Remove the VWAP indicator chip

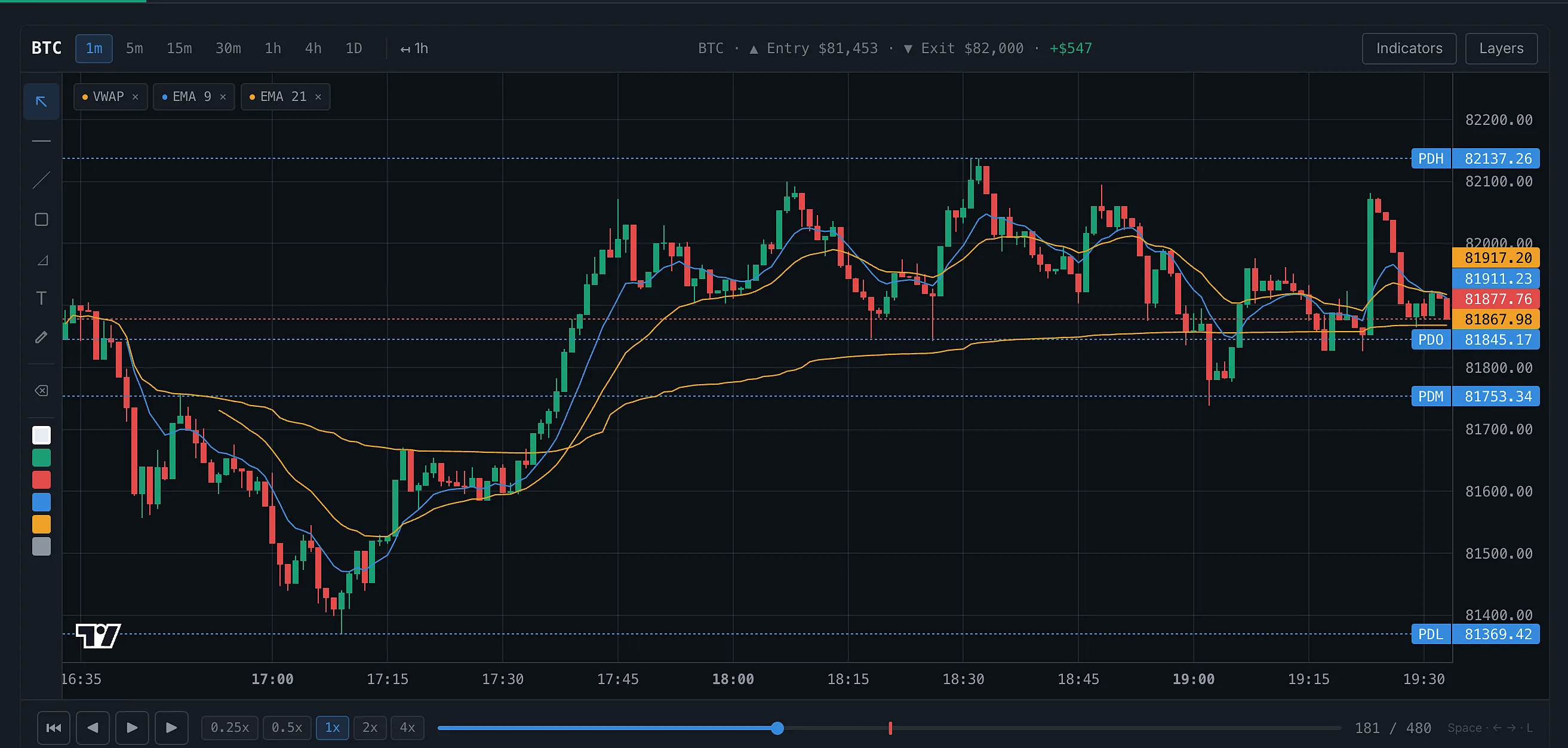(x=135, y=97)
